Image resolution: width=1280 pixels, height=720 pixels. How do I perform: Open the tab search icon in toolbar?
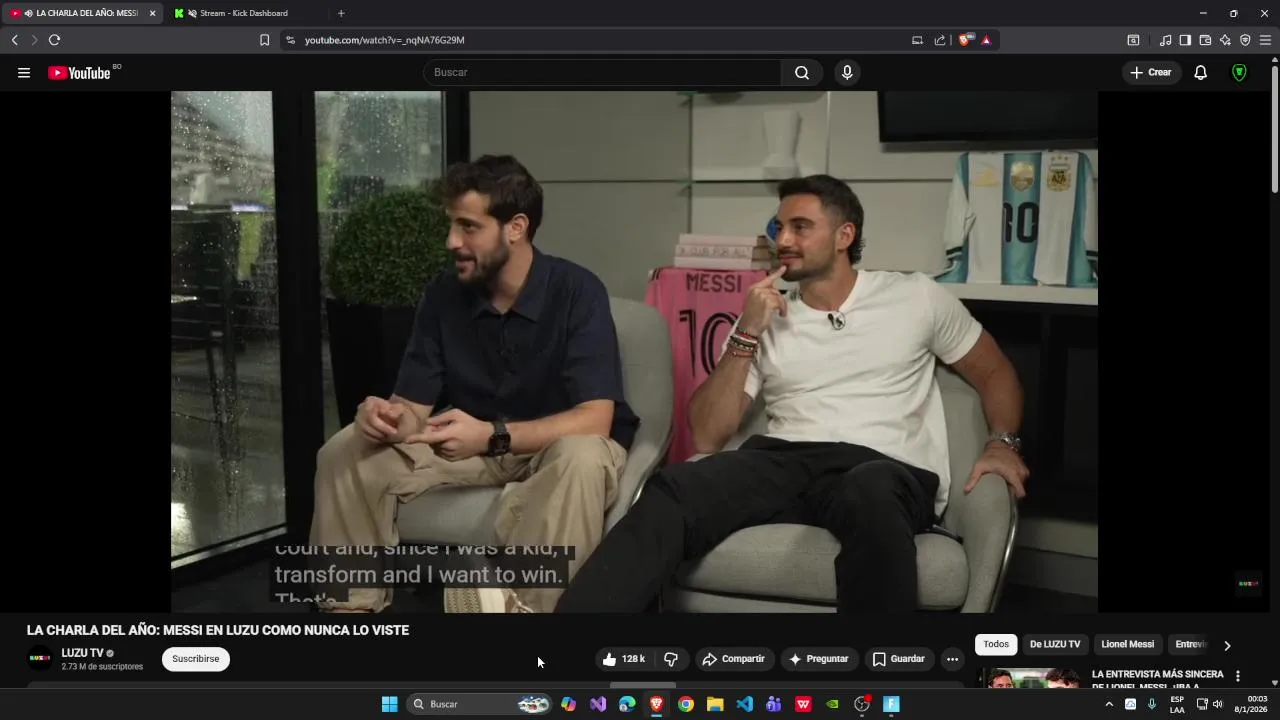pyautogui.click(x=1133, y=40)
